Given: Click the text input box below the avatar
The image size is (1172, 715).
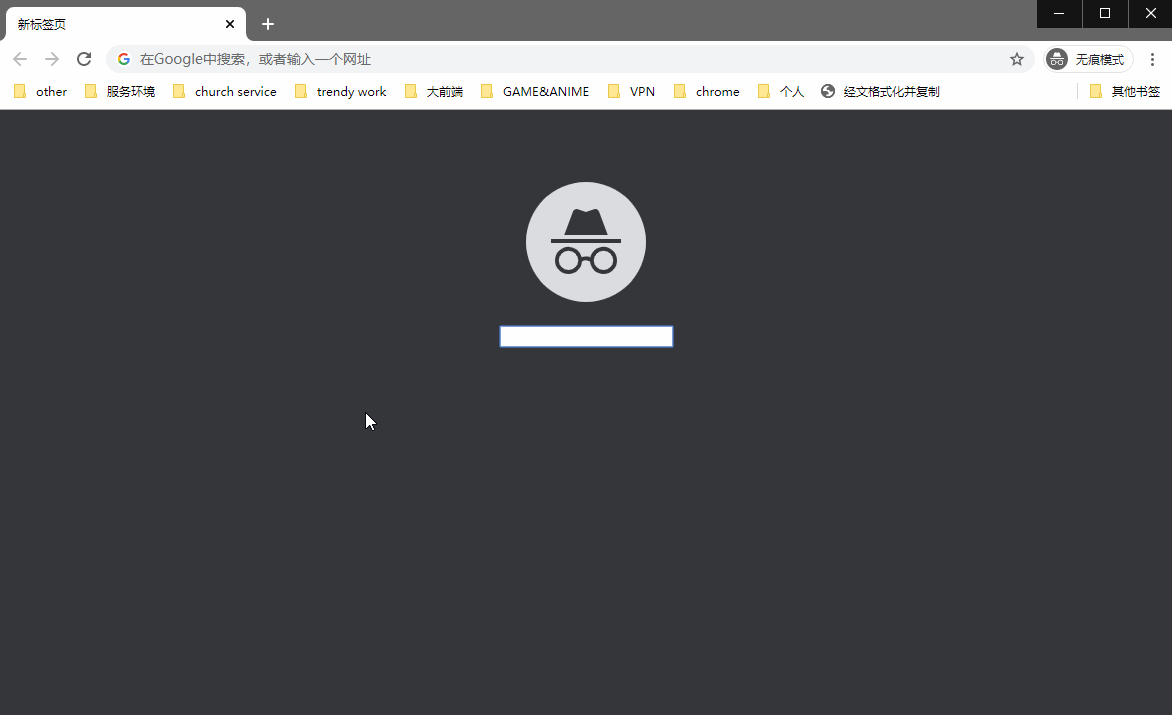Looking at the screenshot, I should [585, 336].
